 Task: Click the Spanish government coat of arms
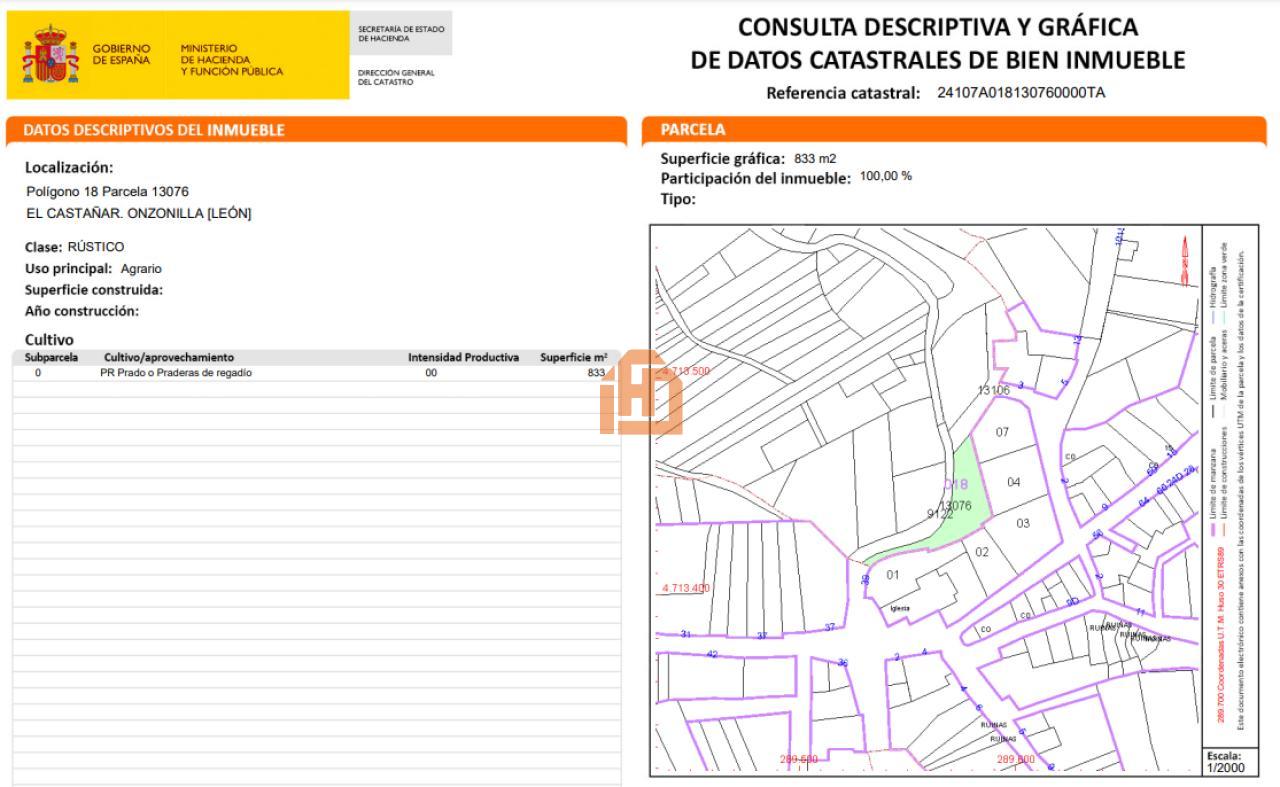[50, 55]
